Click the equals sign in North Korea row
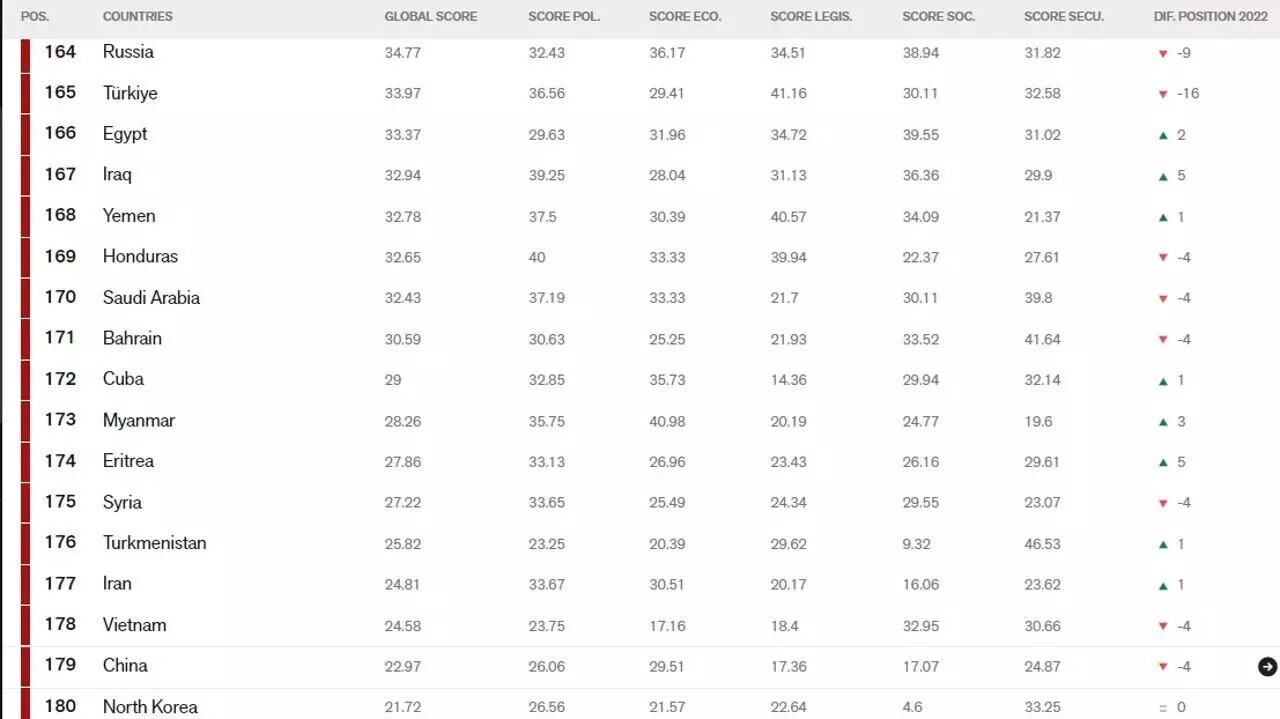 click(x=1163, y=708)
